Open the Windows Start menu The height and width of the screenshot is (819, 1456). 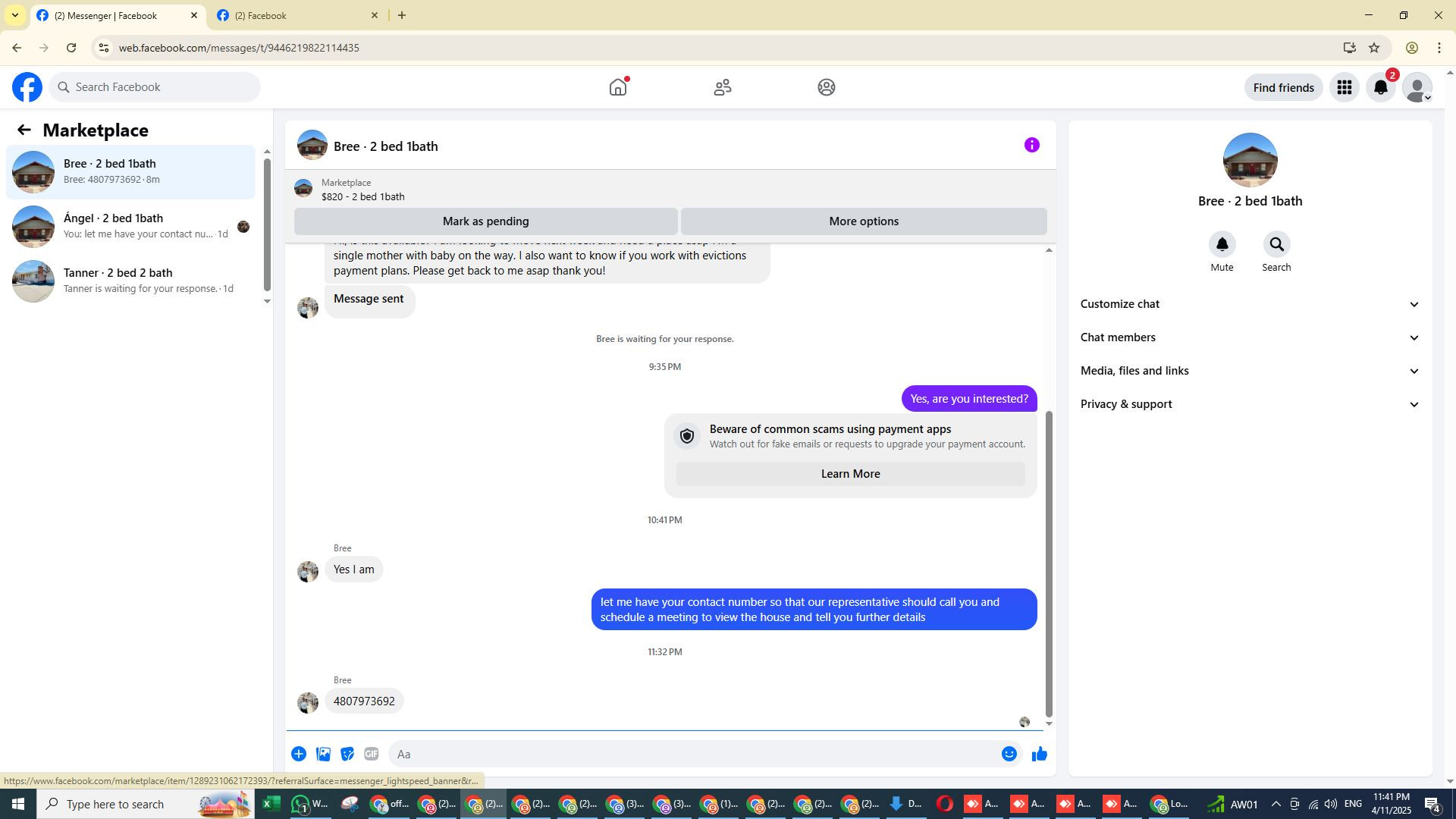[x=18, y=804]
